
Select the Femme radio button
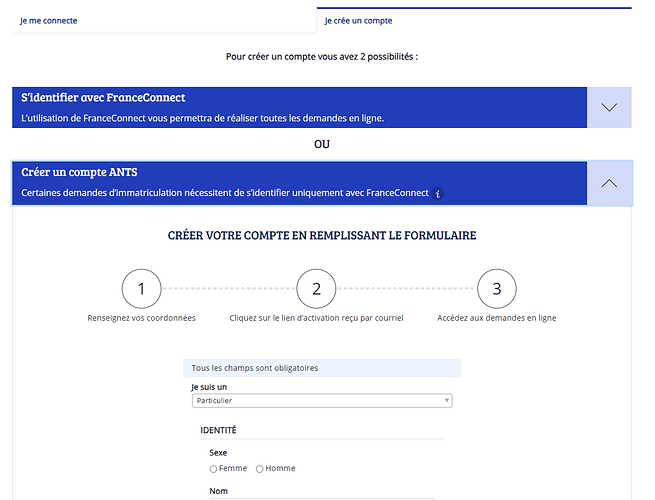213,469
